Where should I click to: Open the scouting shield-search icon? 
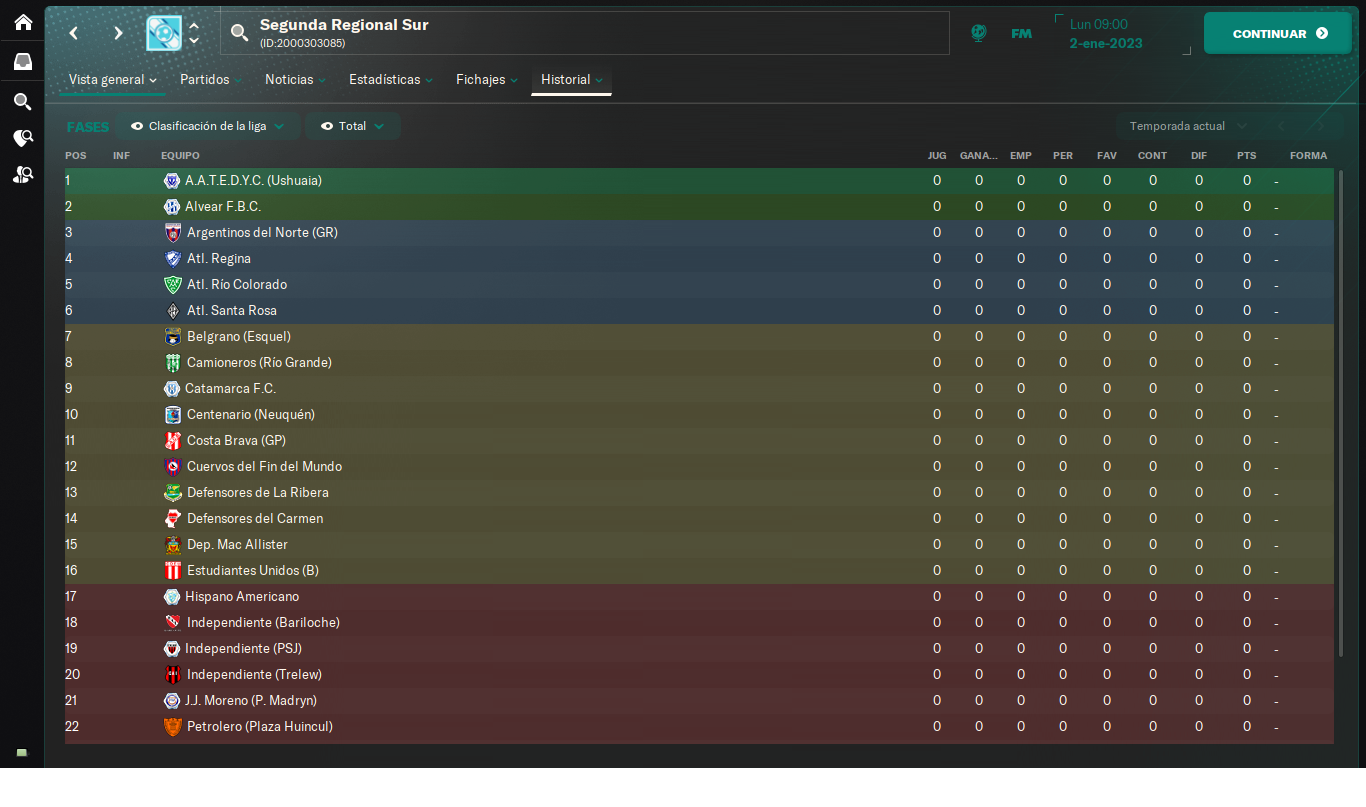(x=22, y=138)
